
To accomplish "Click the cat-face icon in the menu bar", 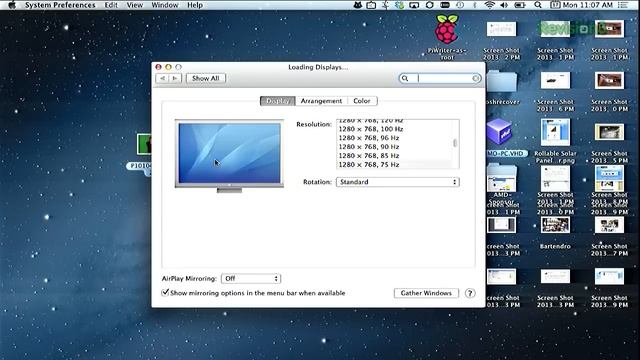I will (x=358, y=5).
